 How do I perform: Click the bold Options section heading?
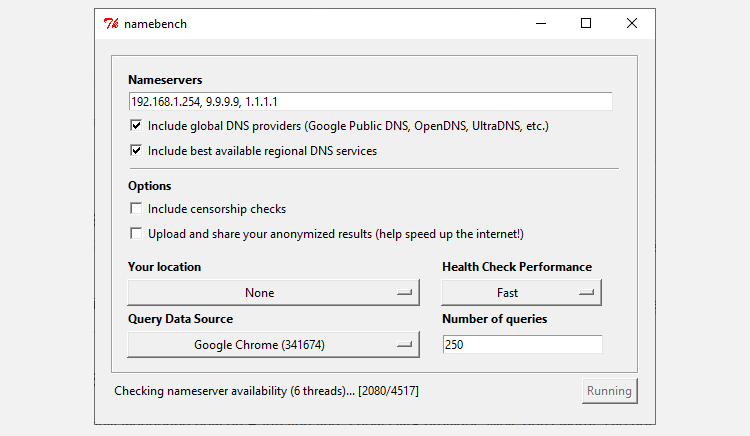(x=150, y=186)
